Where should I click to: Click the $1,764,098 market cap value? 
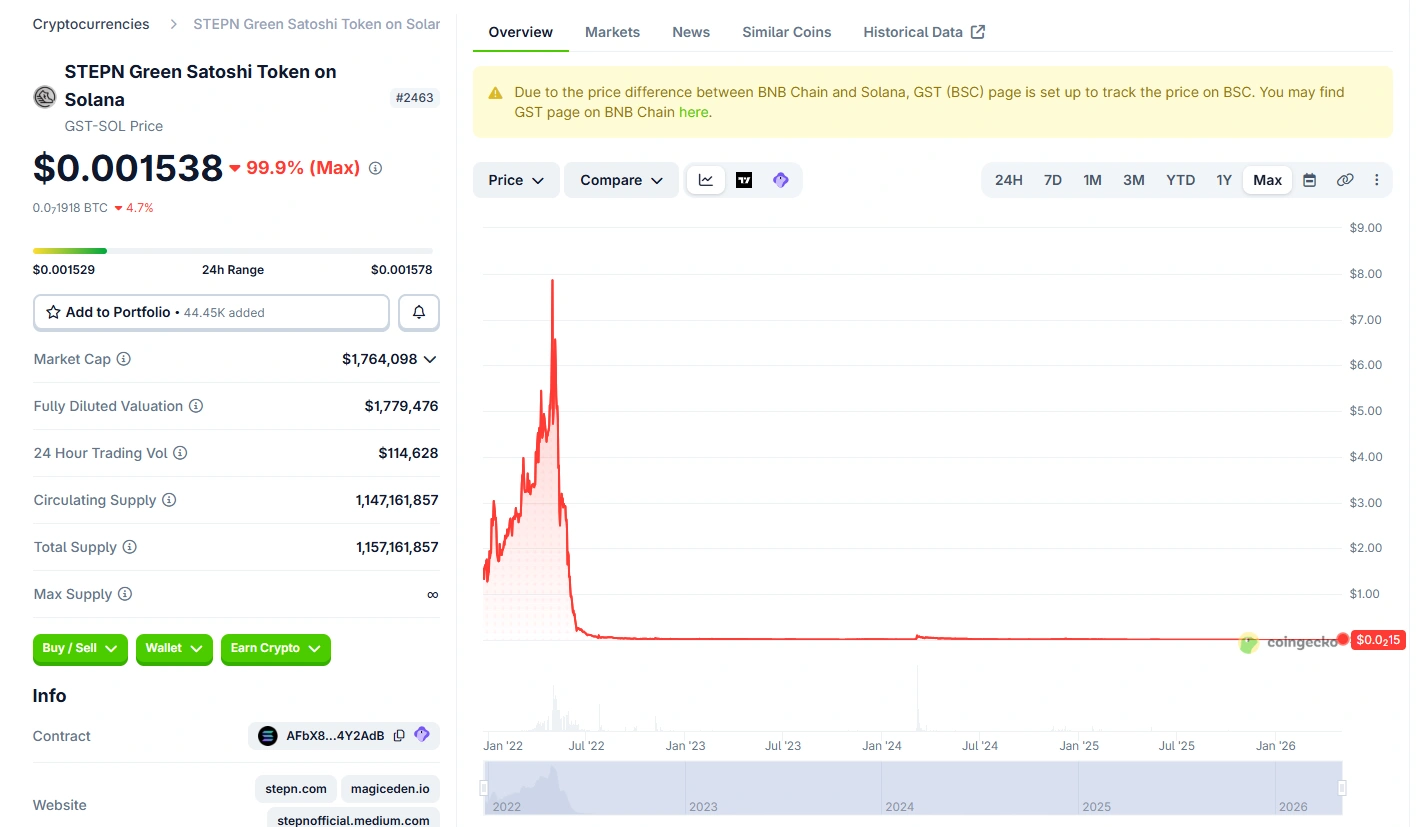click(379, 359)
